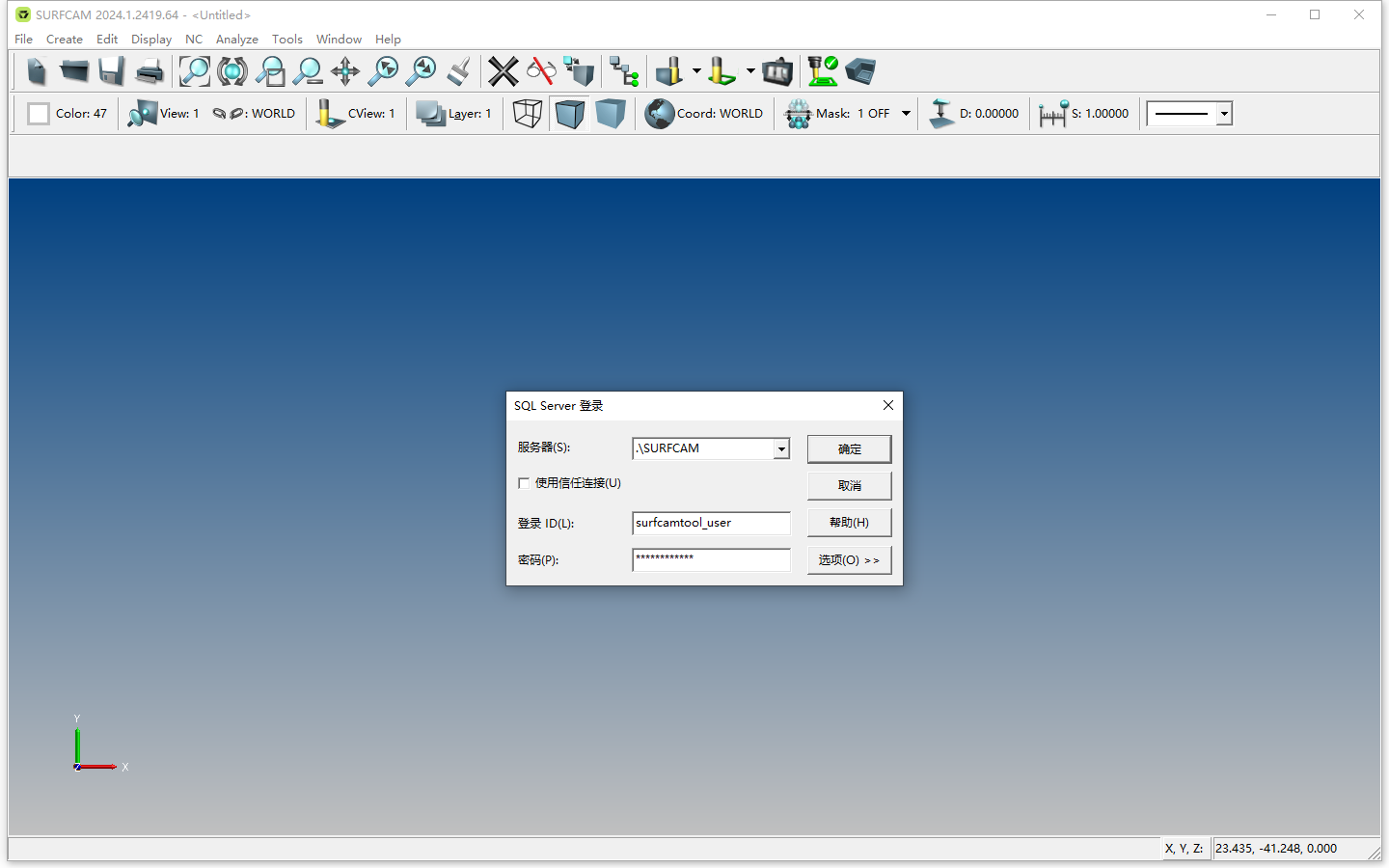The width and height of the screenshot is (1389, 868).
Task: Open the operations tree icon
Action: tap(624, 71)
